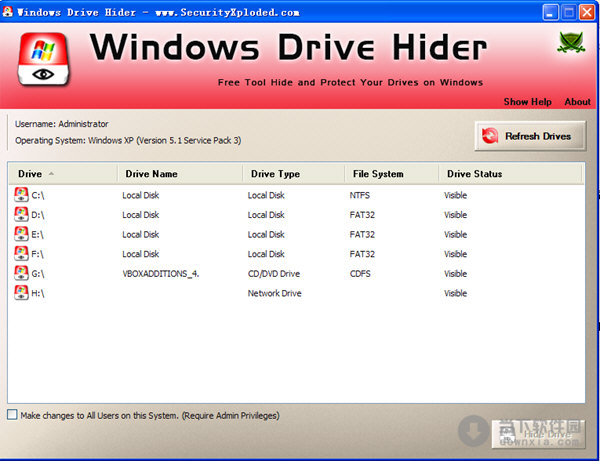Click Local Disk name in E:\ row
Image resolution: width=600 pixels, height=461 pixels.
140,235
